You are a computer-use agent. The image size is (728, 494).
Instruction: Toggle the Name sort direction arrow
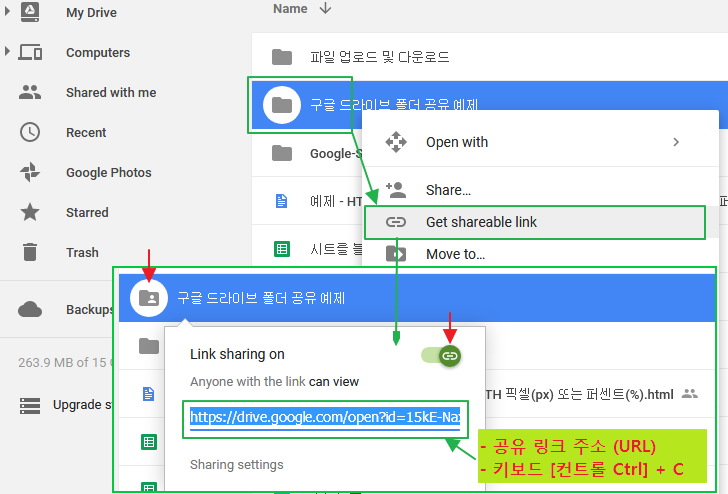point(325,8)
